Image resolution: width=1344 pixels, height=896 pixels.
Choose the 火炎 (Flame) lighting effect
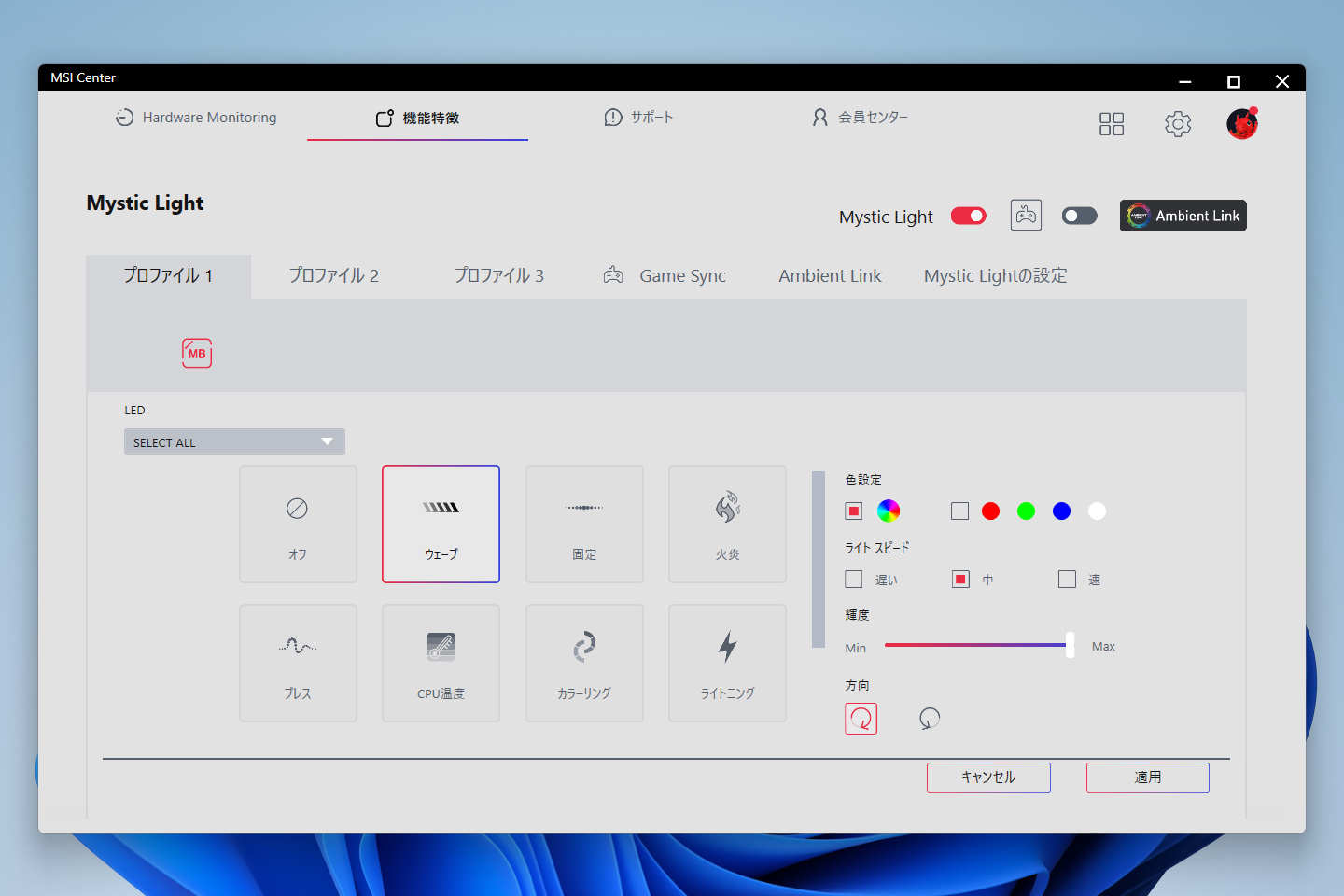tap(727, 524)
